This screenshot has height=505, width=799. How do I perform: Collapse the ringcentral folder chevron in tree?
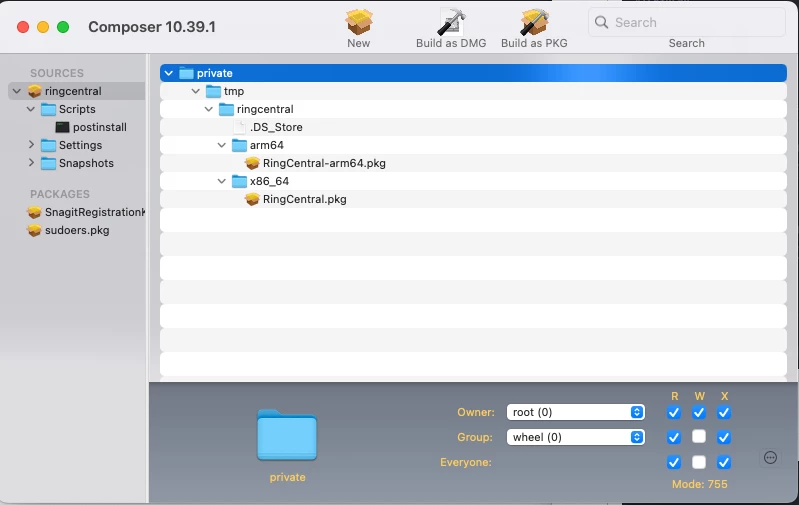(x=208, y=109)
